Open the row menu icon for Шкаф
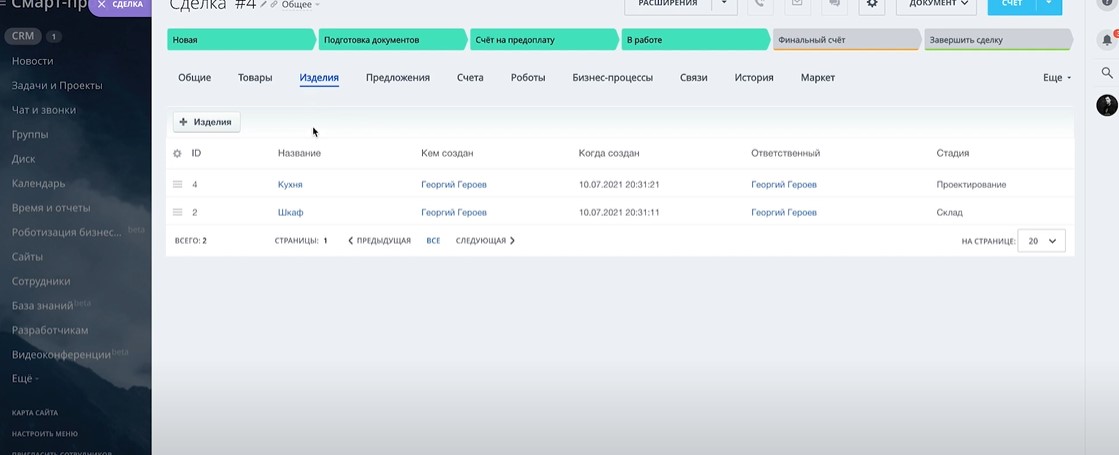This screenshot has height=455, width=1119. 178,212
